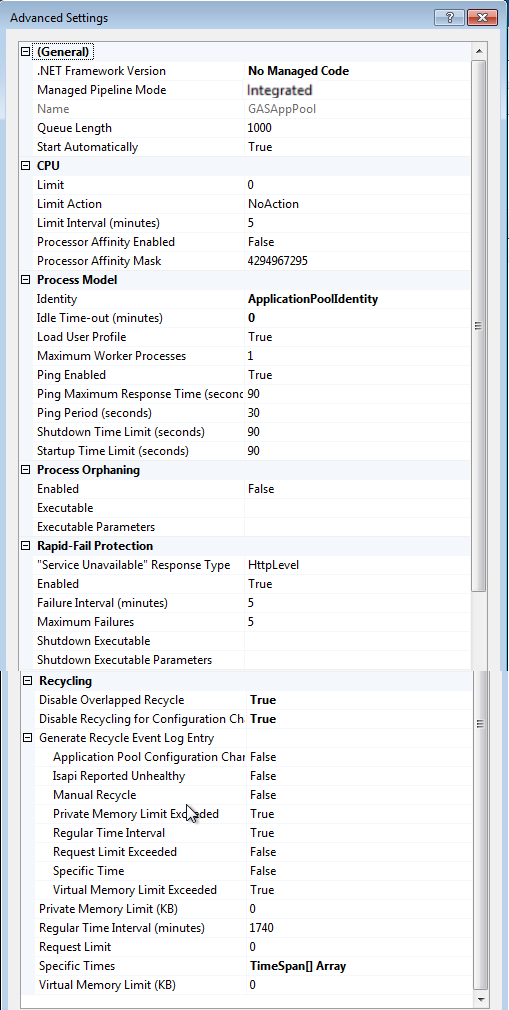Click Processor Affinity Mask value 4294967295
Image resolution: width=509 pixels, height=1010 pixels.
coord(278,261)
